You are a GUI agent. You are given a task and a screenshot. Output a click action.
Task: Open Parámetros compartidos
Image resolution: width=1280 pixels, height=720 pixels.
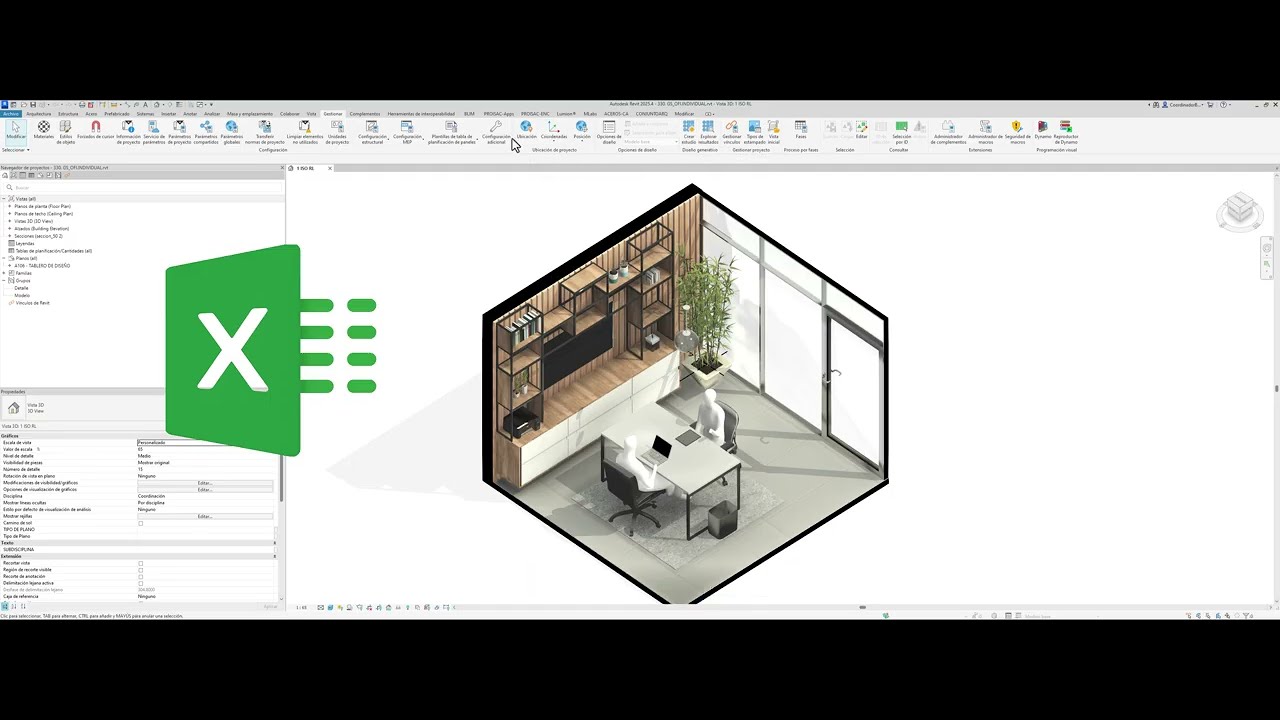click(206, 132)
